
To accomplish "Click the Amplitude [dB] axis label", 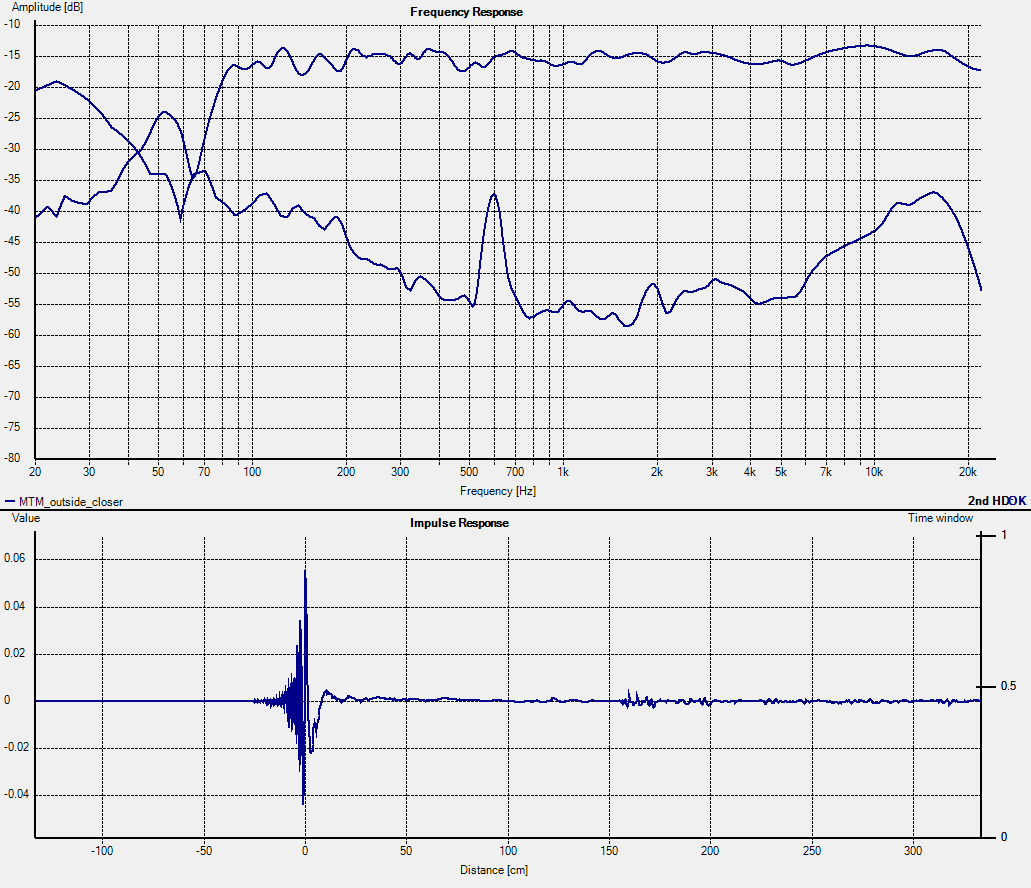I will pos(47,7).
